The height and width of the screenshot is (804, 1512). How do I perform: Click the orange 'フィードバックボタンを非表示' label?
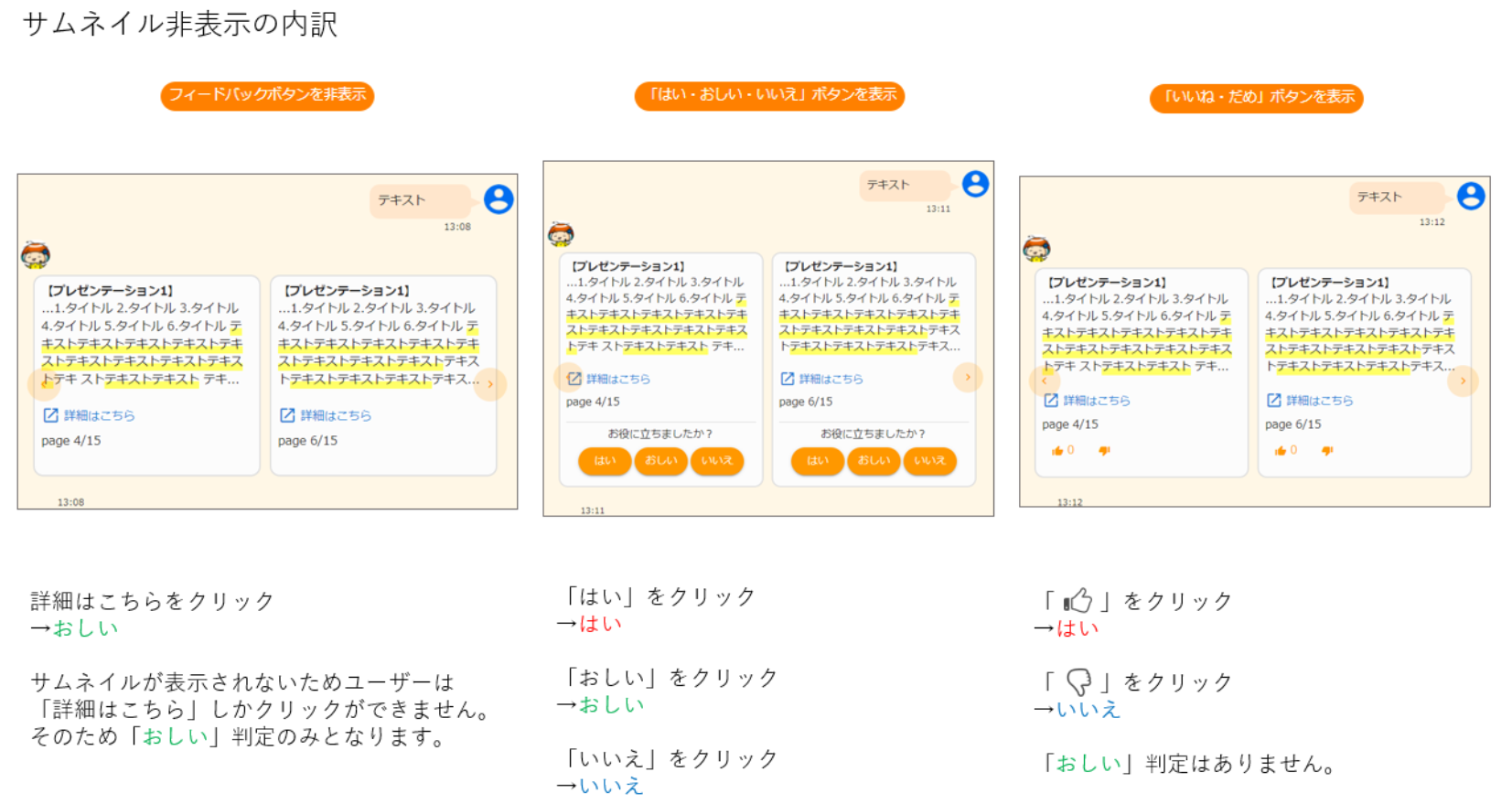click(267, 95)
